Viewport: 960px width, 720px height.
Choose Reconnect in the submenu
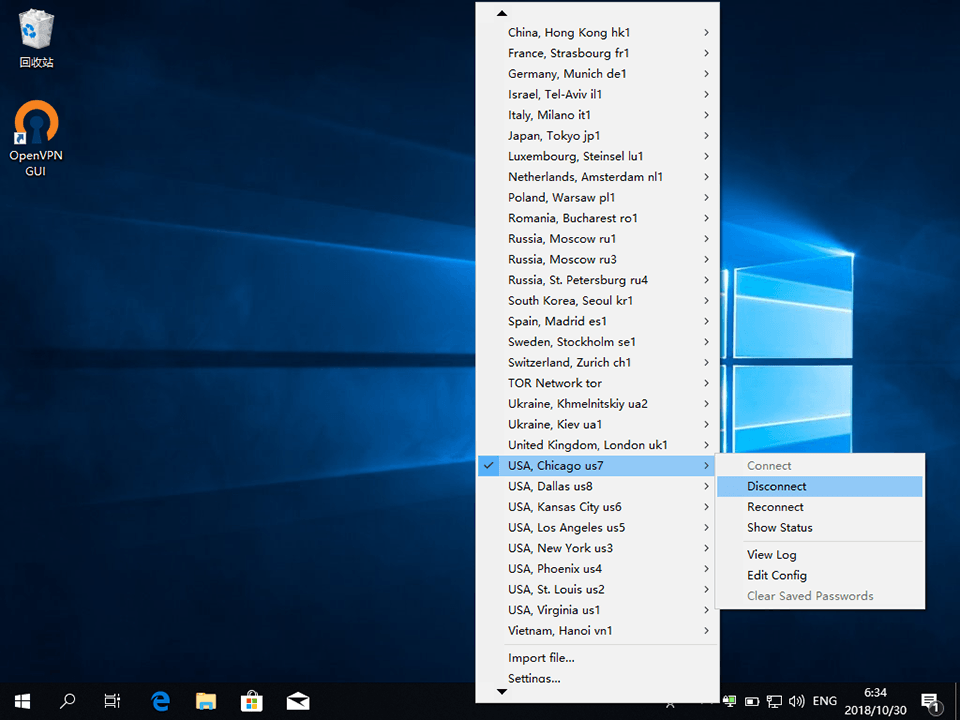[819, 507]
